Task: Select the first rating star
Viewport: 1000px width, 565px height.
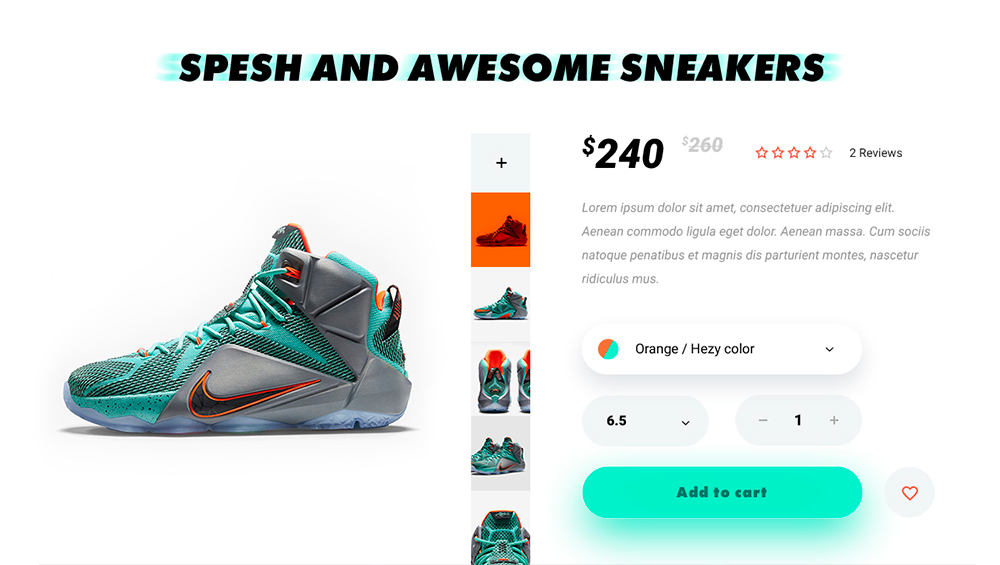Action: point(761,152)
